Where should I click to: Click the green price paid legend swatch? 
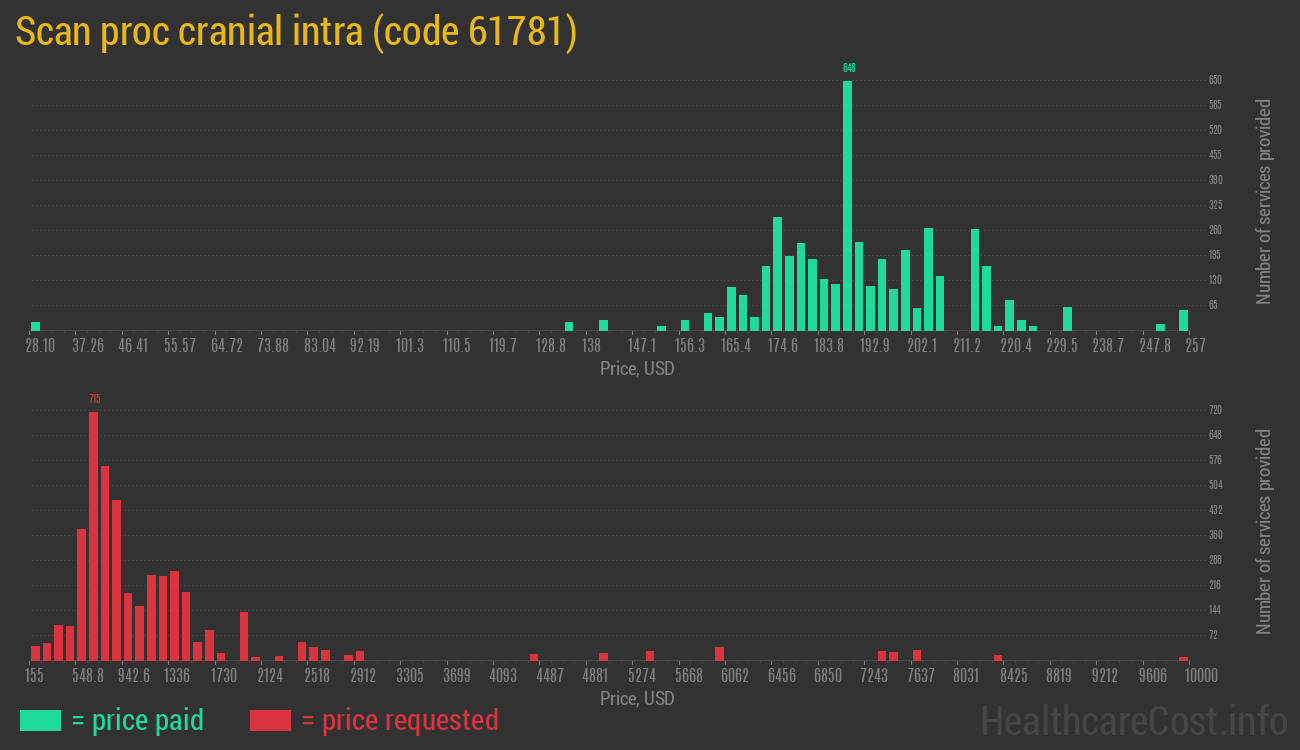(40, 720)
